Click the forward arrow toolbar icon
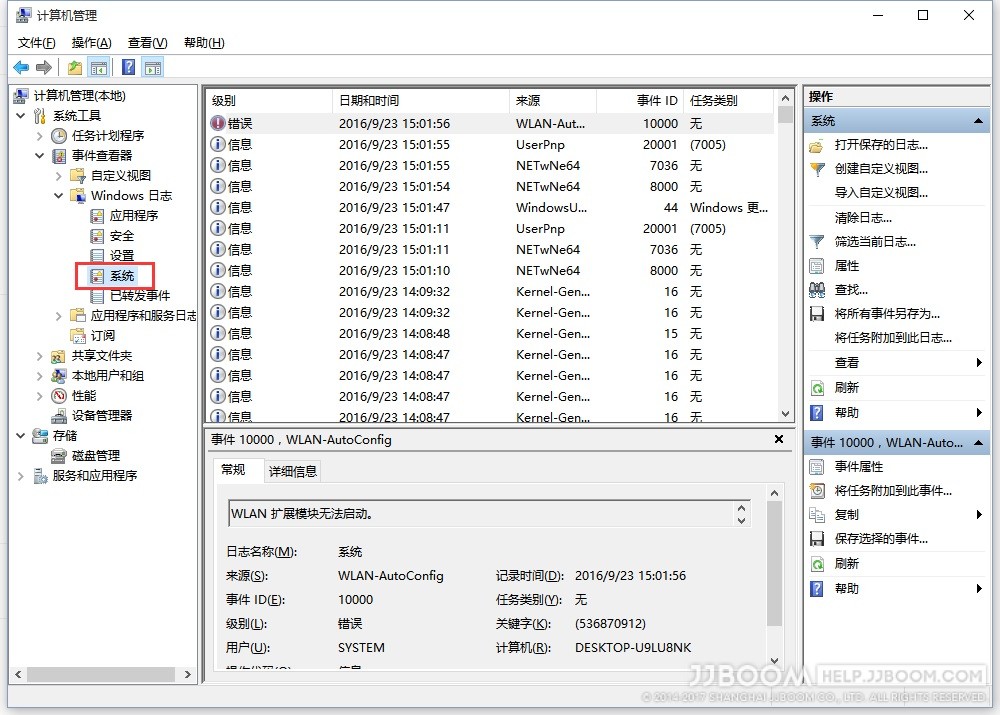 [x=43, y=68]
